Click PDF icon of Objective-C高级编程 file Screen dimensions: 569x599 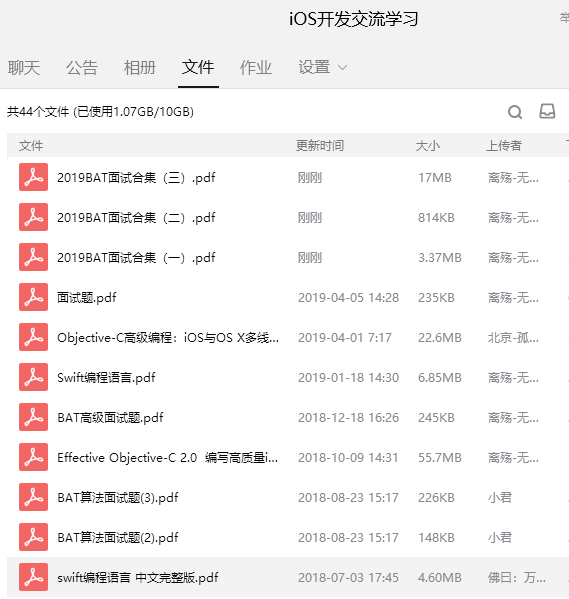point(34,337)
